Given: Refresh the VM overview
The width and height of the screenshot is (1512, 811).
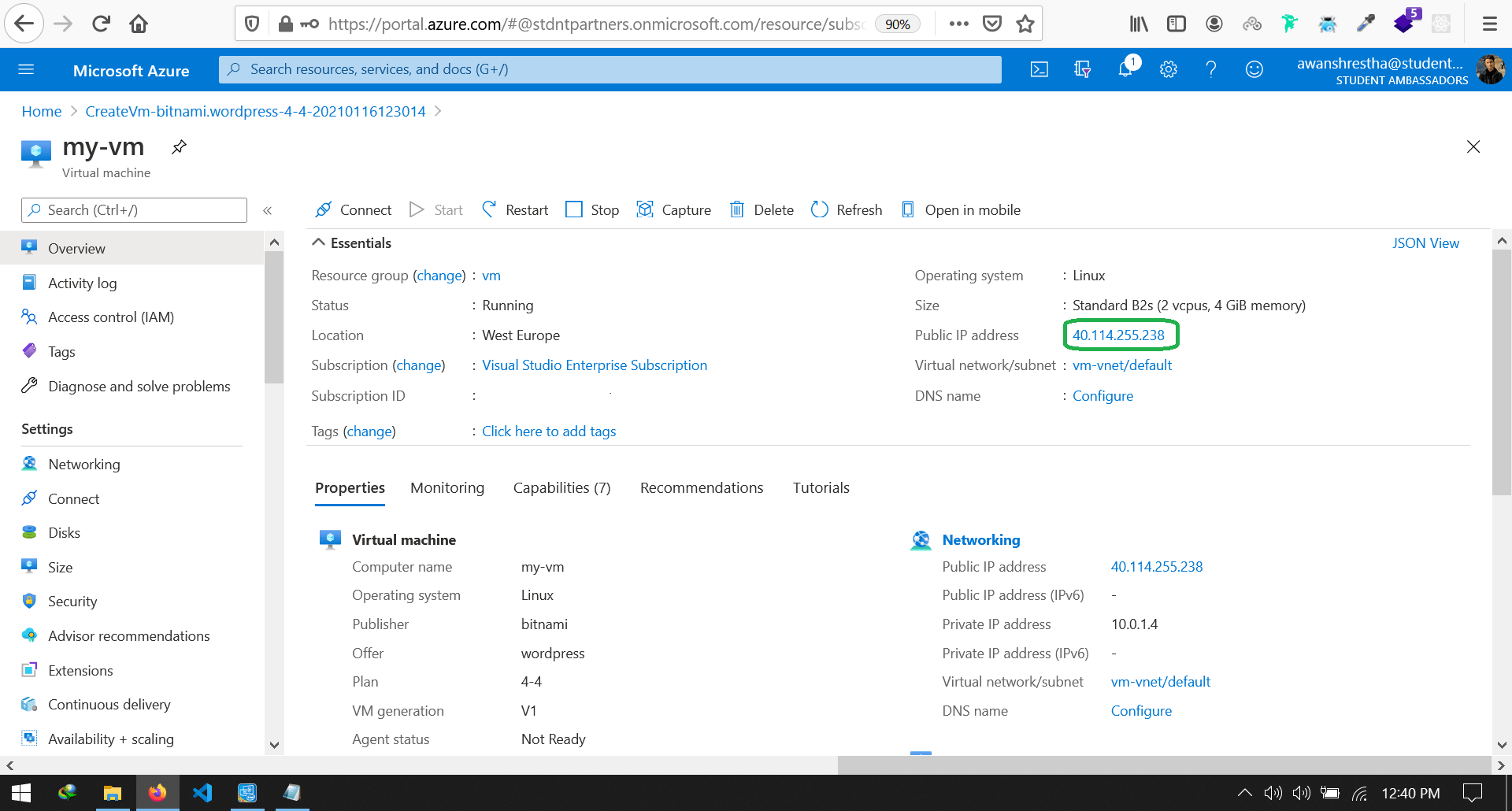Looking at the screenshot, I should pyautogui.click(x=846, y=209).
